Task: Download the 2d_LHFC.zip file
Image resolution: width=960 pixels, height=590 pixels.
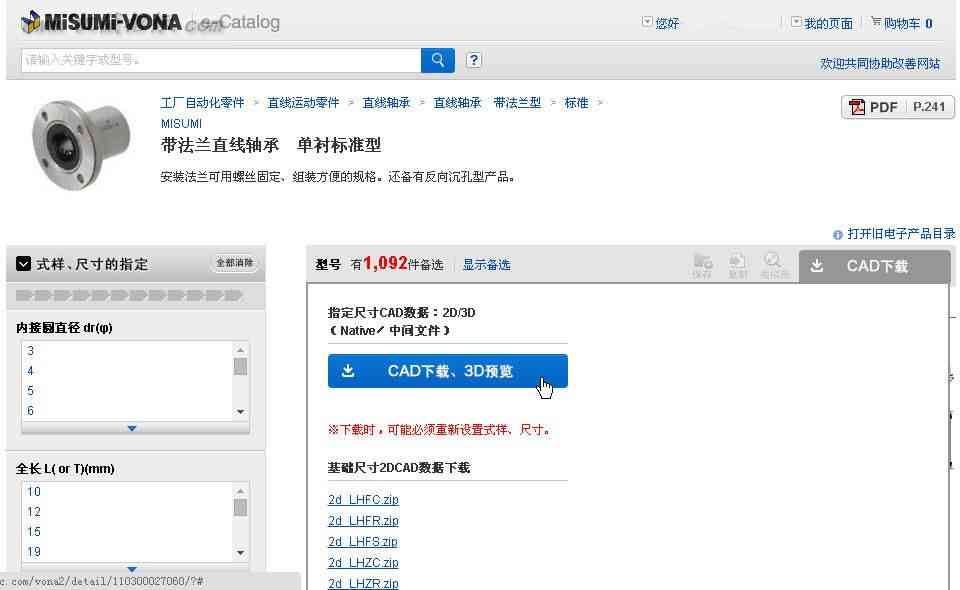Action: [x=363, y=499]
